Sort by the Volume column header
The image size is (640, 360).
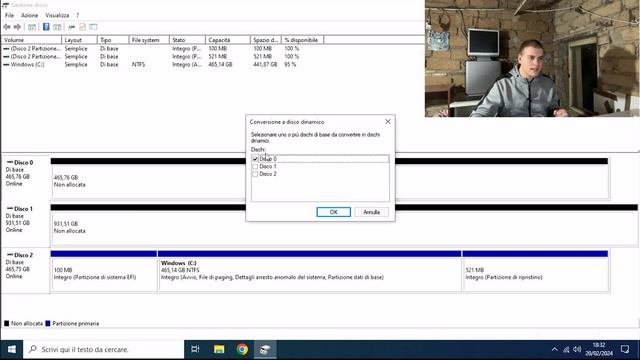(31, 40)
